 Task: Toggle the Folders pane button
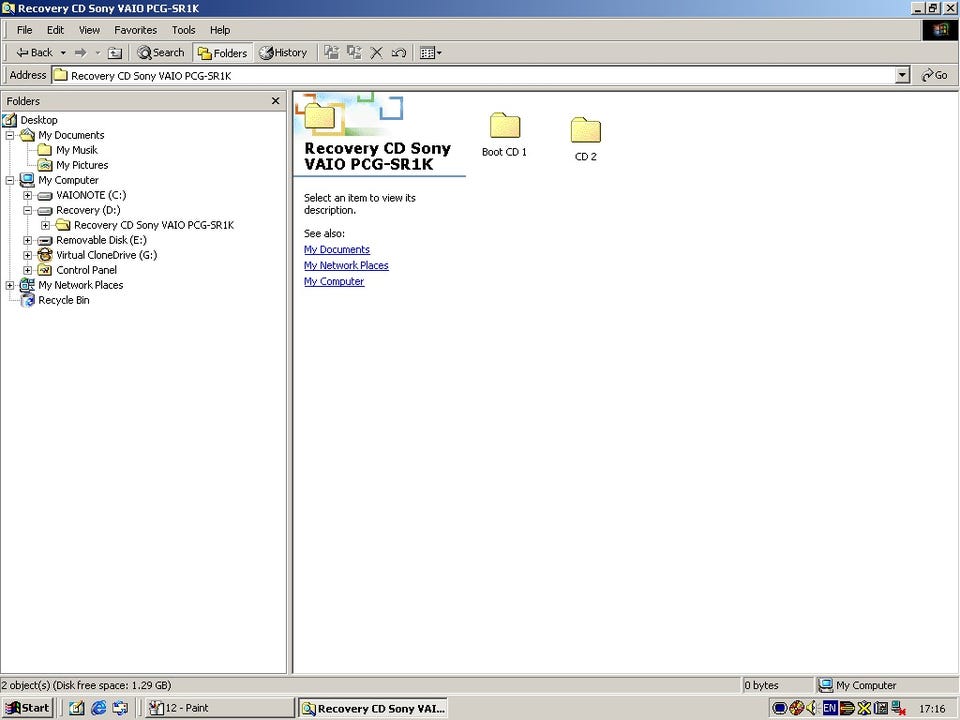coord(222,53)
